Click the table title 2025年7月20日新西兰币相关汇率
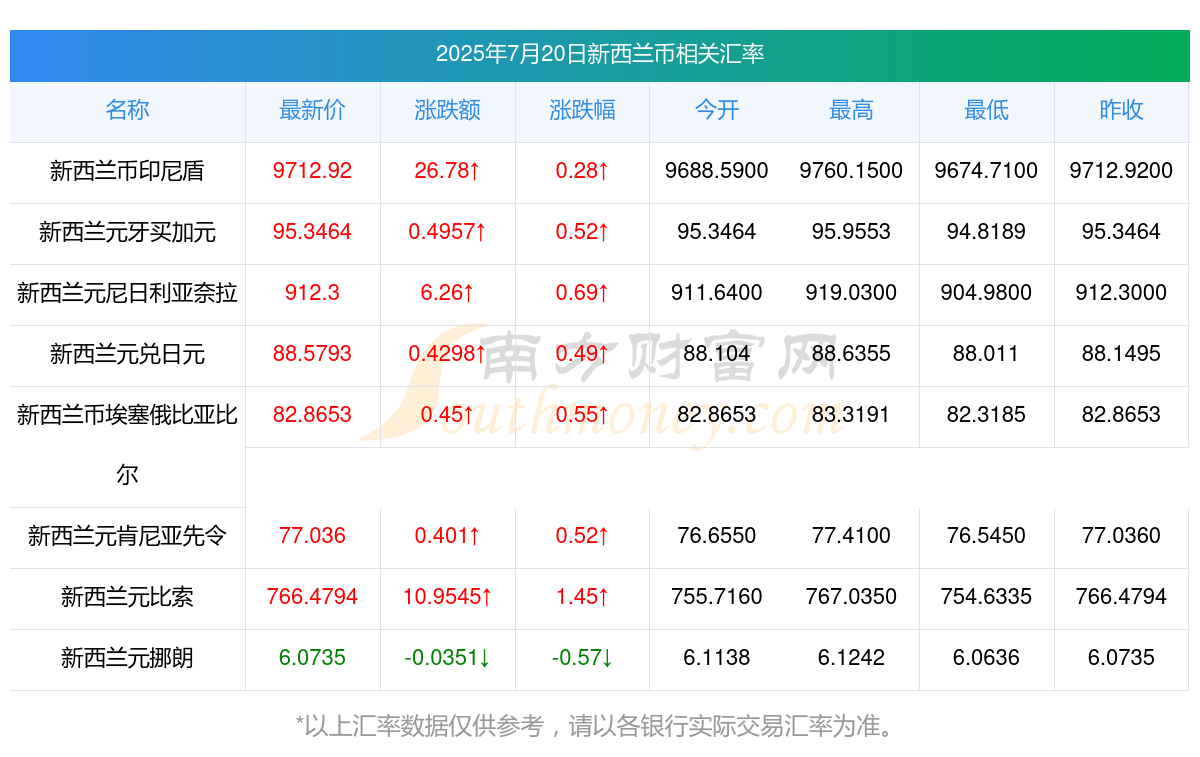The image size is (1200, 757). click(x=600, y=54)
